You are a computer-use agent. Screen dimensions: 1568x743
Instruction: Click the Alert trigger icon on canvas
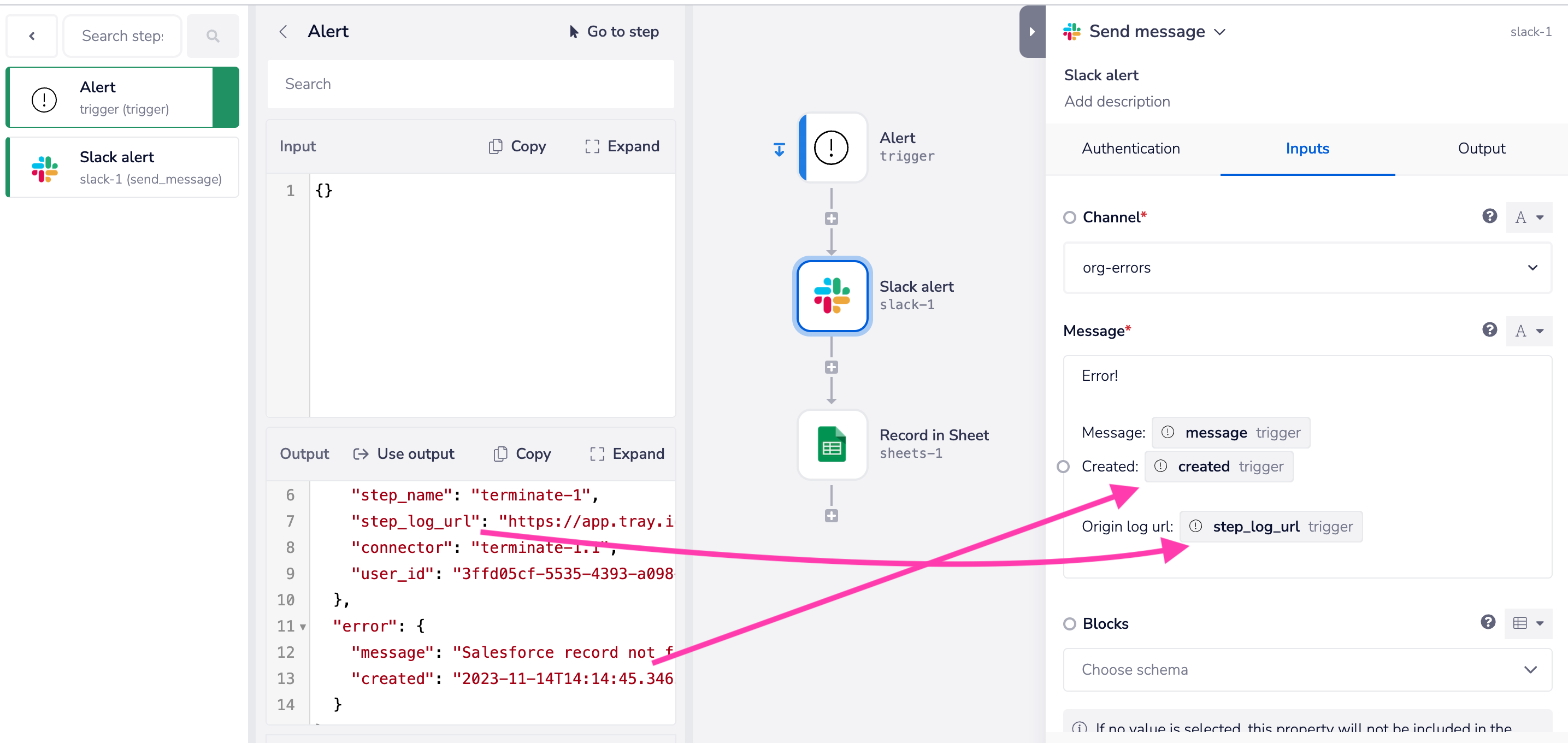point(832,148)
